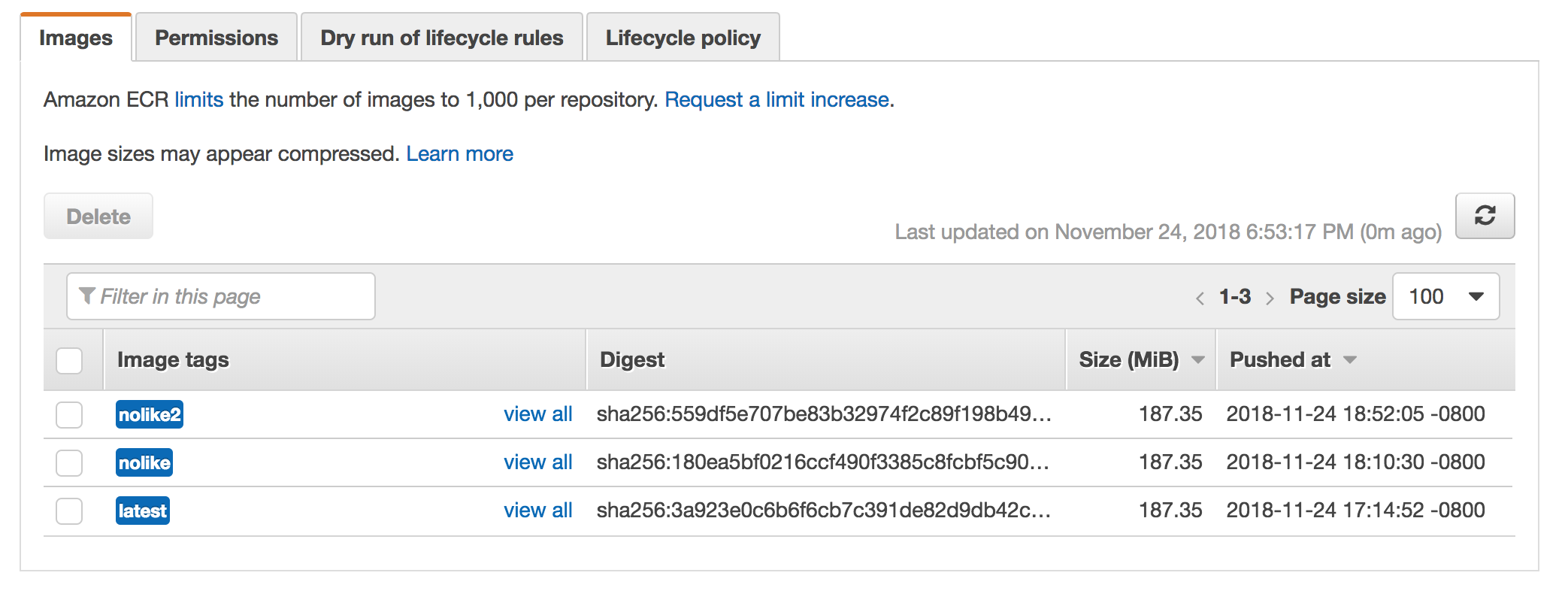The height and width of the screenshot is (603, 1568).
Task: Switch to the Permissions tab
Action: (x=216, y=38)
